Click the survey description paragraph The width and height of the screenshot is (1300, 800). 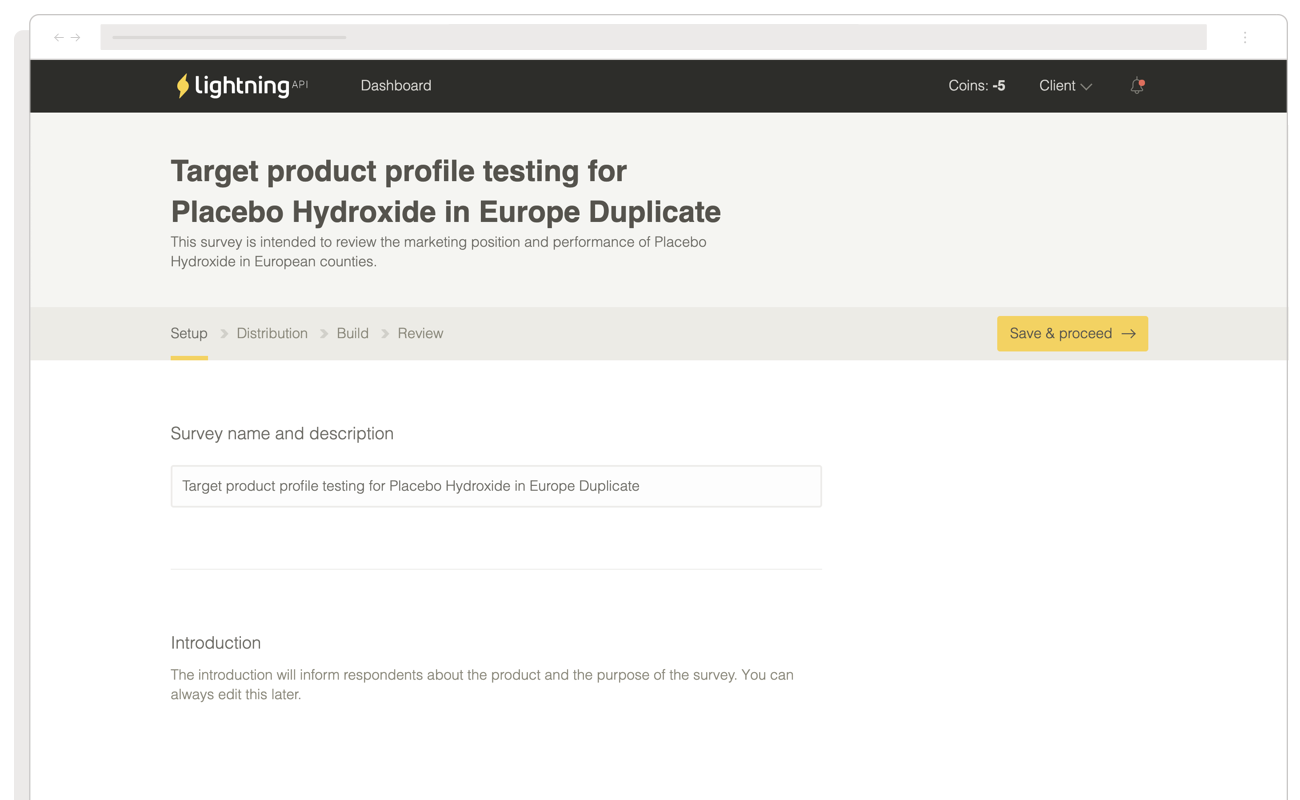click(438, 252)
